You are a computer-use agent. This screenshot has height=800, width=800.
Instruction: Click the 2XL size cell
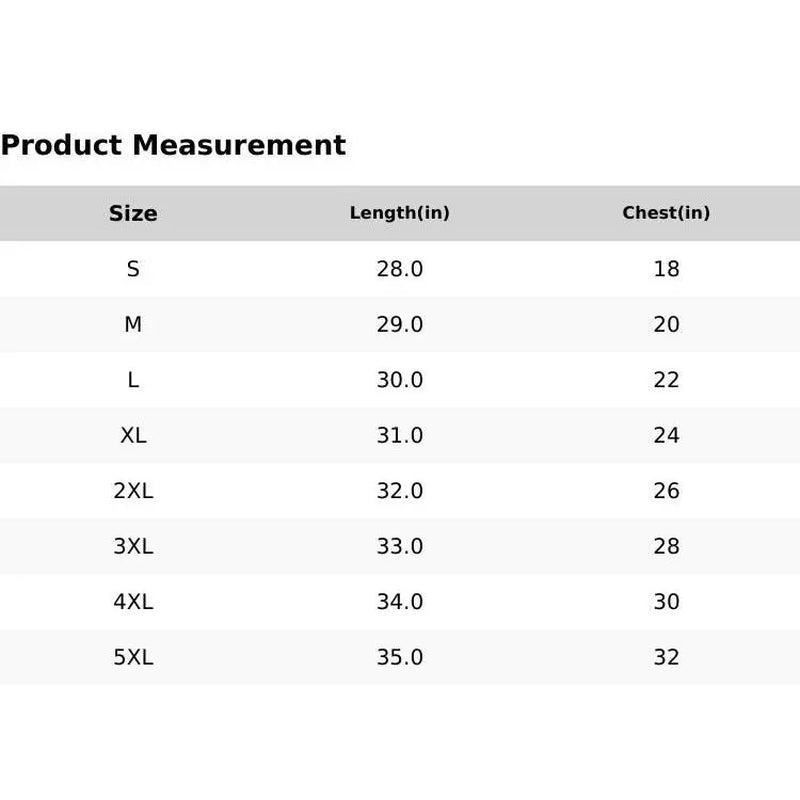[x=133, y=491]
